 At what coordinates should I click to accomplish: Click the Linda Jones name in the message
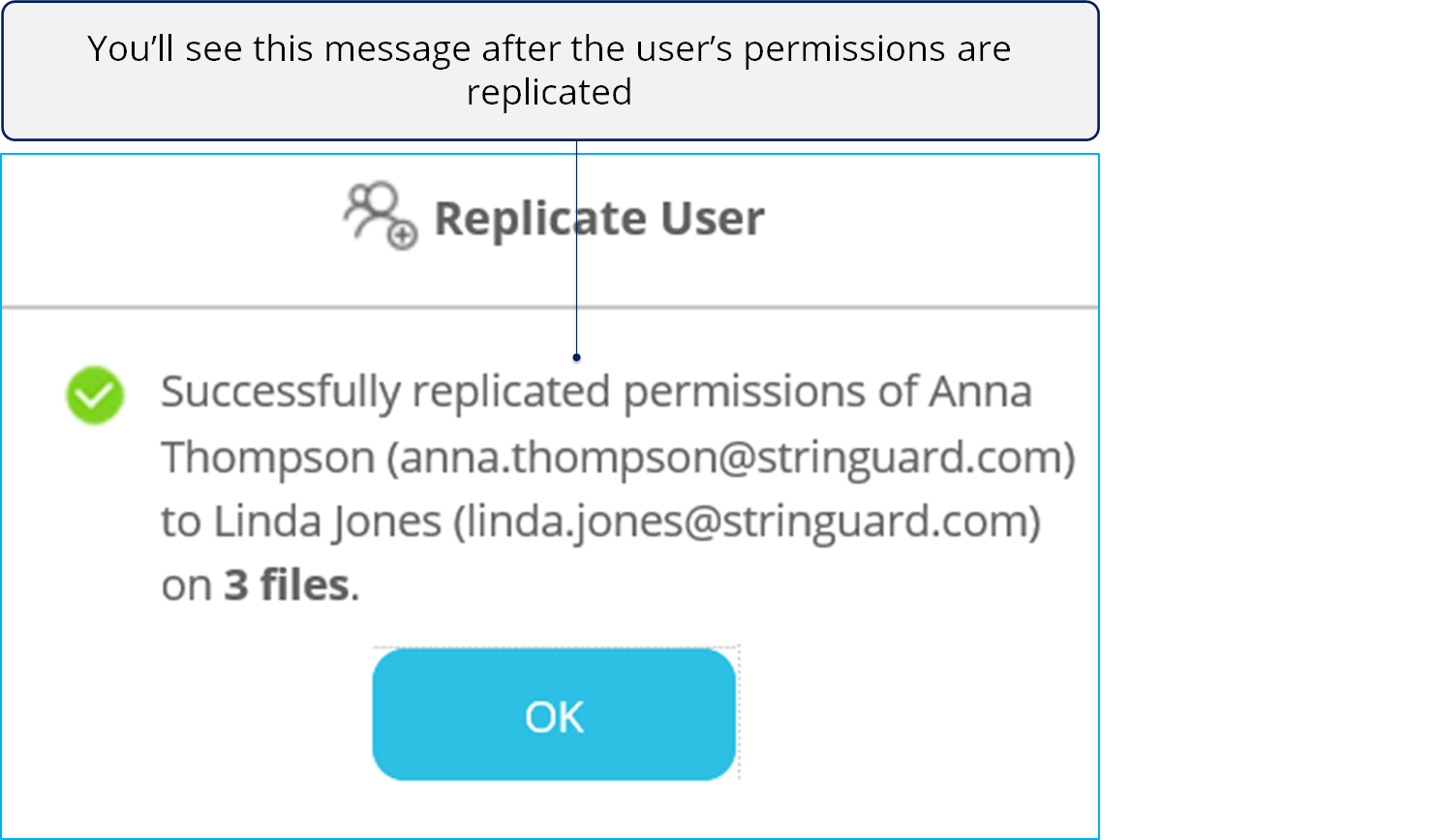(x=327, y=522)
